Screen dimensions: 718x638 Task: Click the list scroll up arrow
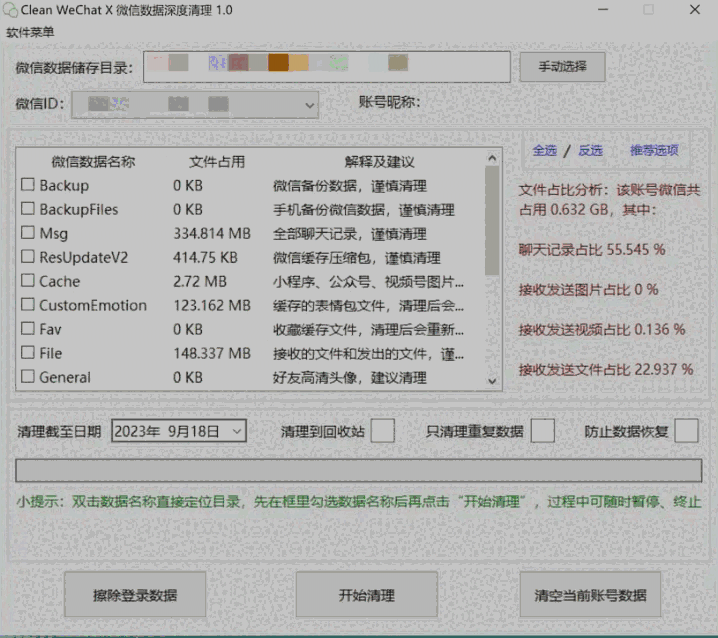tap(492, 158)
